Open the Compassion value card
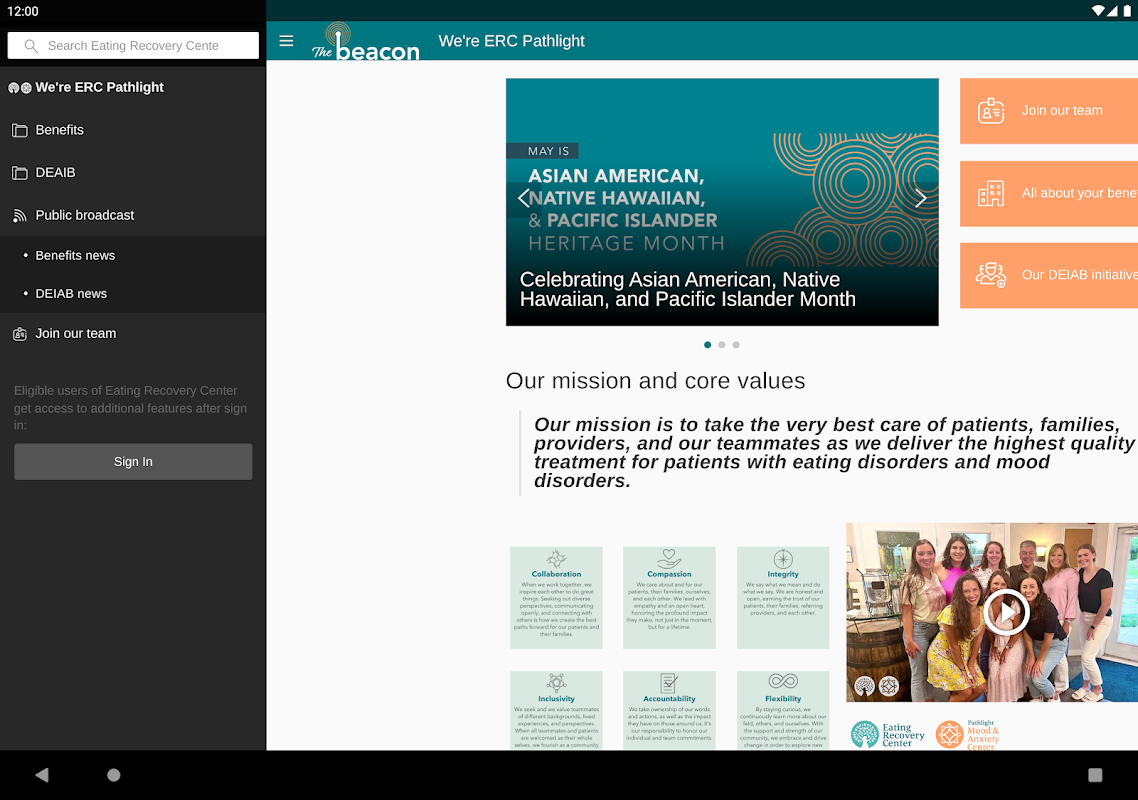 [x=669, y=597]
